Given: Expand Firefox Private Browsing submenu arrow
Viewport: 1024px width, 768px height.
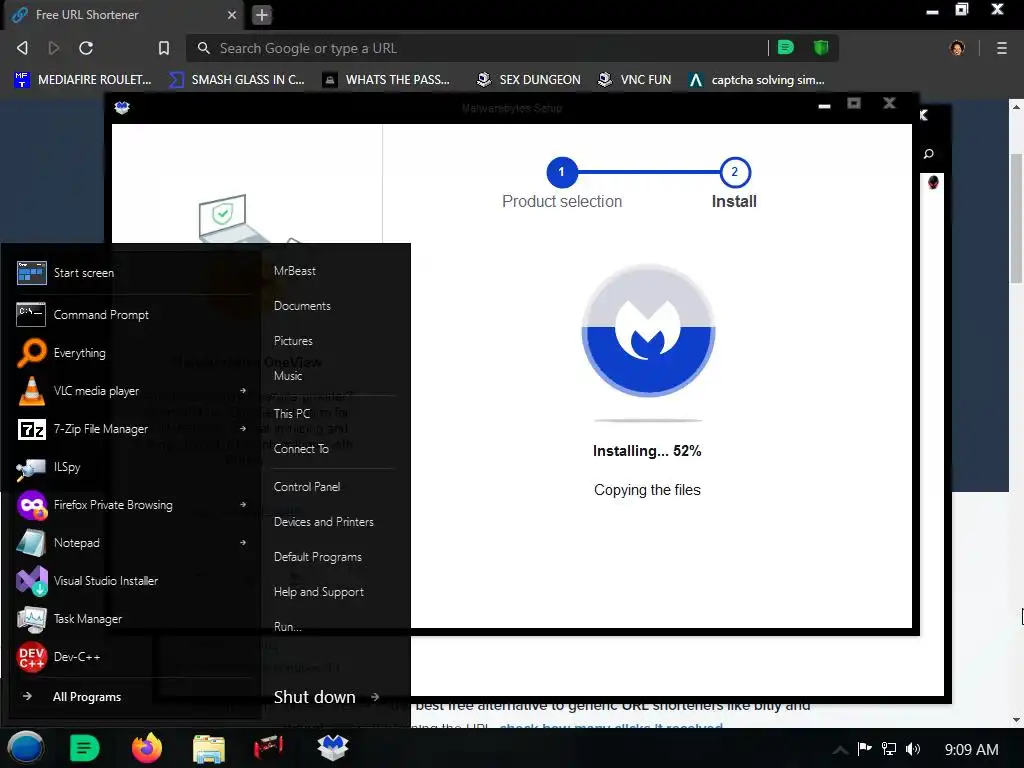Looking at the screenshot, I should pyautogui.click(x=243, y=505).
